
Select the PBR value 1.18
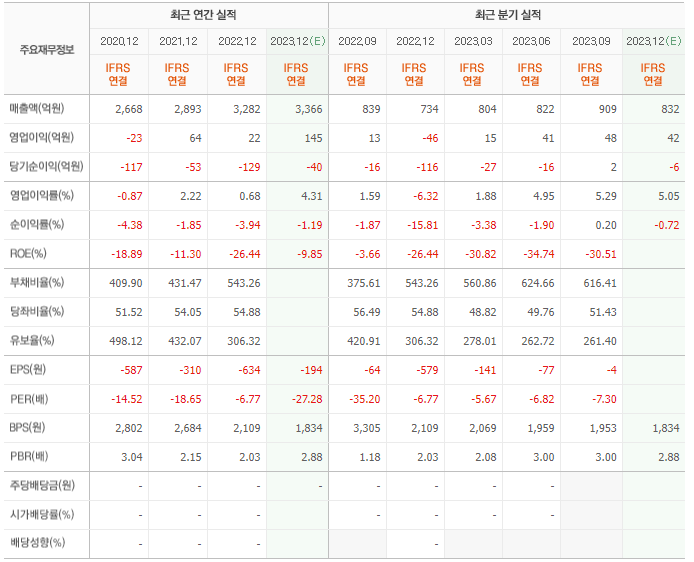click(370, 458)
